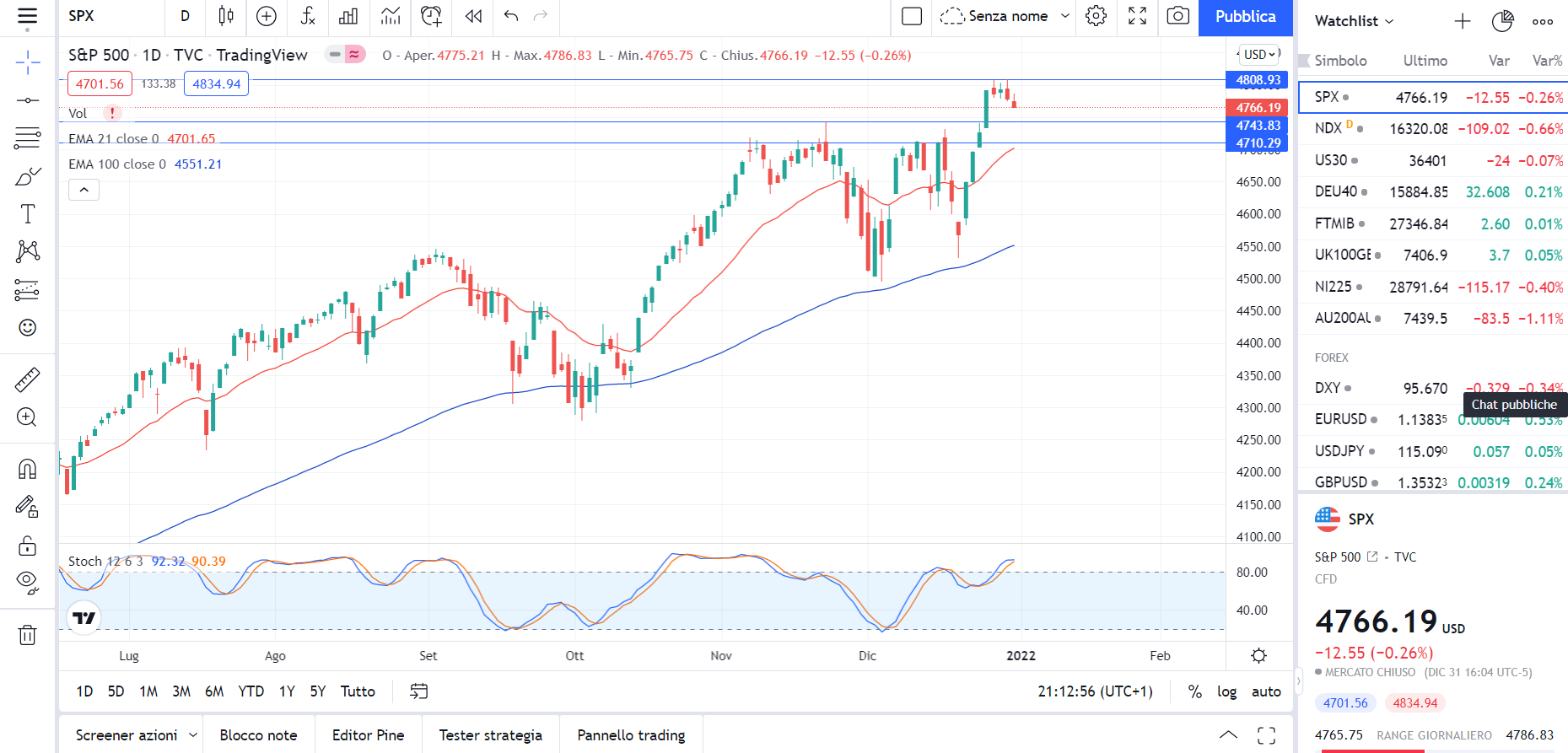Viewport: 1568px width, 753px height.
Task: Open the financials bar chart icon
Action: pos(348,16)
